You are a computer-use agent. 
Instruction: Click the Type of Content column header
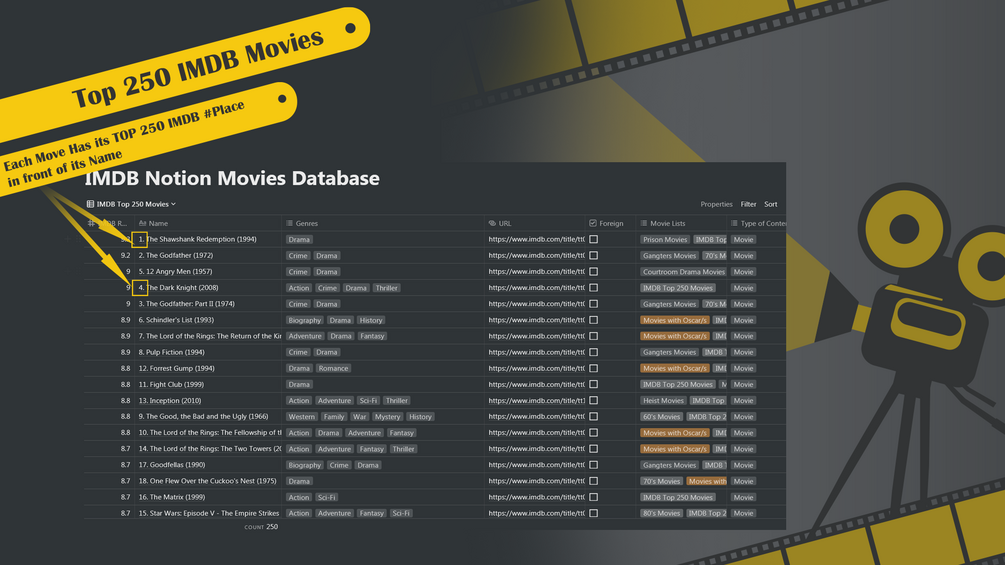tap(758, 224)
